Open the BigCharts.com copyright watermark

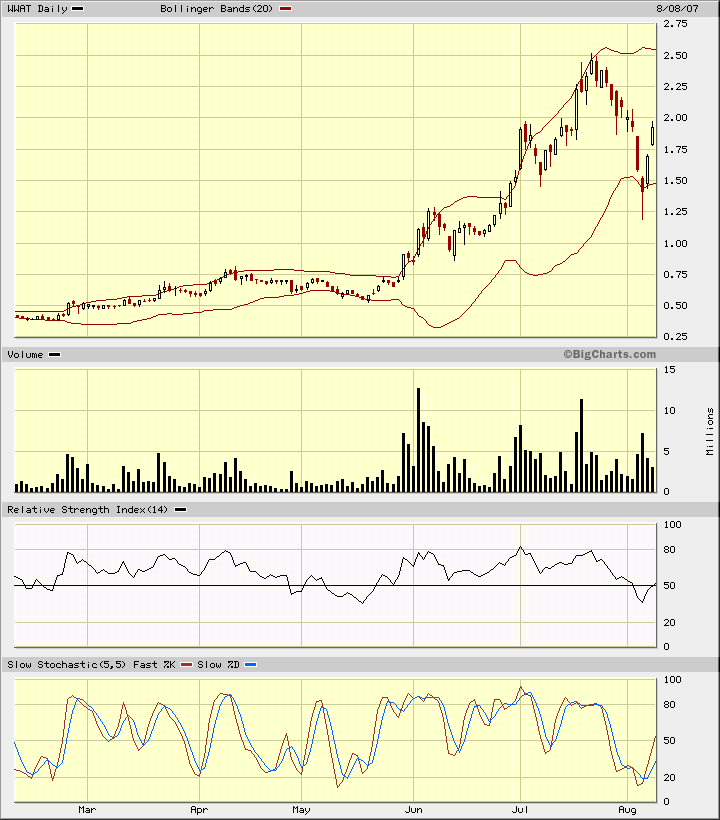[x=609, y=354]
